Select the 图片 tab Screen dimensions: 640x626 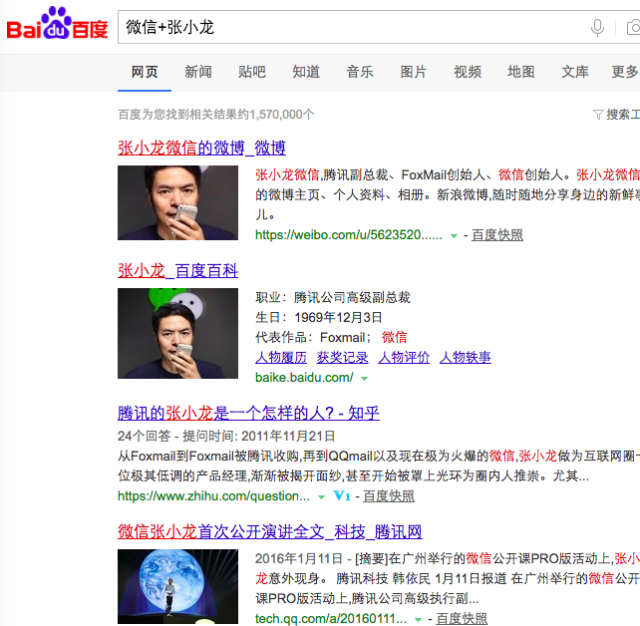click(413, 72)
